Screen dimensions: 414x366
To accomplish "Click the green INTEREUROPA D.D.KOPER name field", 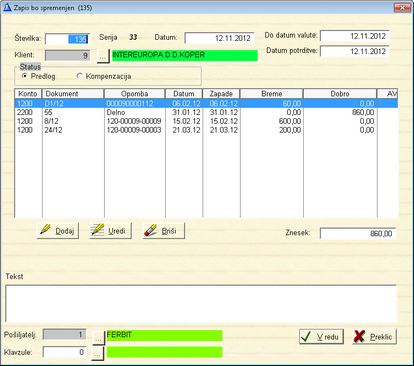I will [185, 55].
